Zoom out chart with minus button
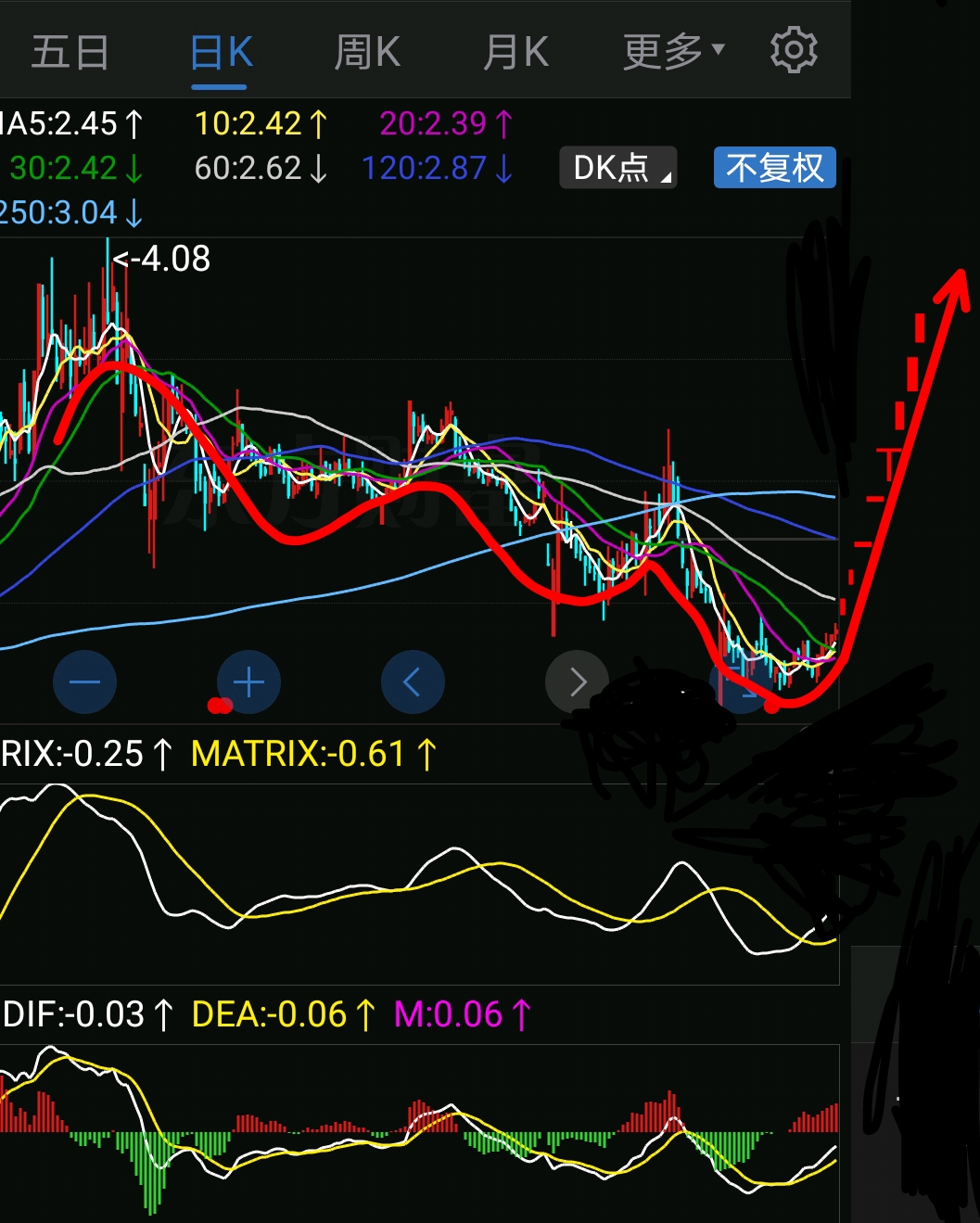Image resolution: width=980 pixels, height=1223 pixels. click(84, 682)
